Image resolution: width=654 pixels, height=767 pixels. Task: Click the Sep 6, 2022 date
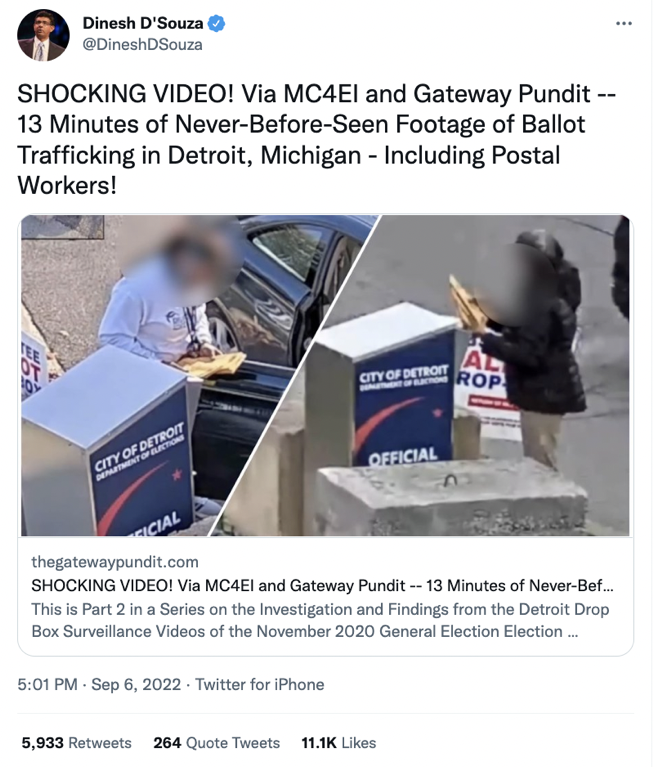136,684
